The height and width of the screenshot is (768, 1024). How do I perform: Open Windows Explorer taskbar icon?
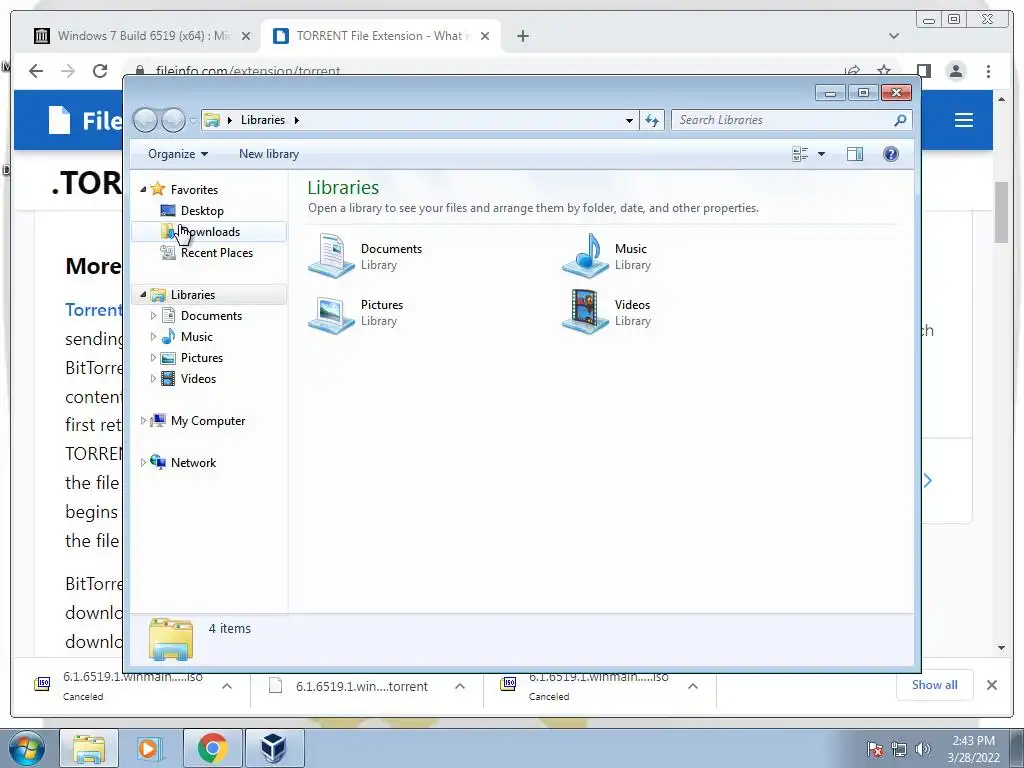point(89,748)
